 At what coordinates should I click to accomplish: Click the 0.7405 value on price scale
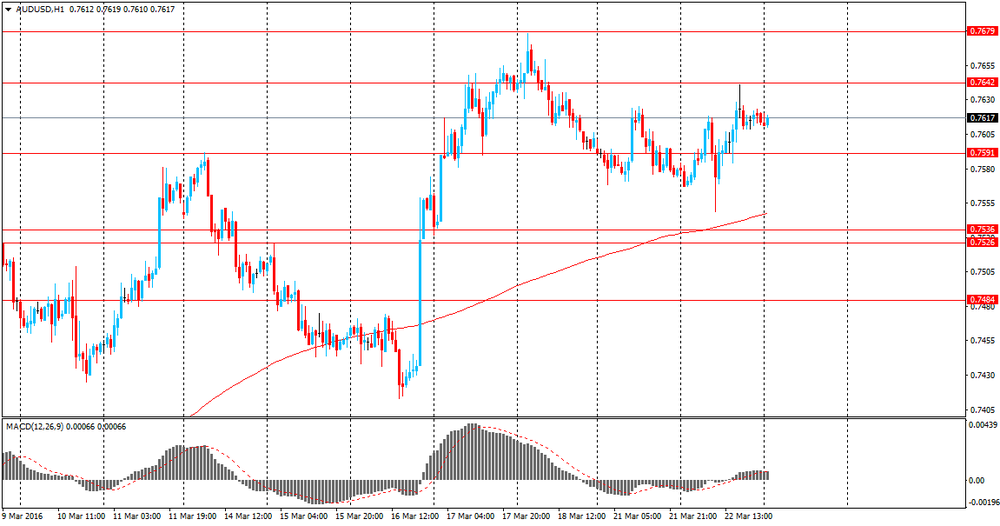(x=982, y=410)
